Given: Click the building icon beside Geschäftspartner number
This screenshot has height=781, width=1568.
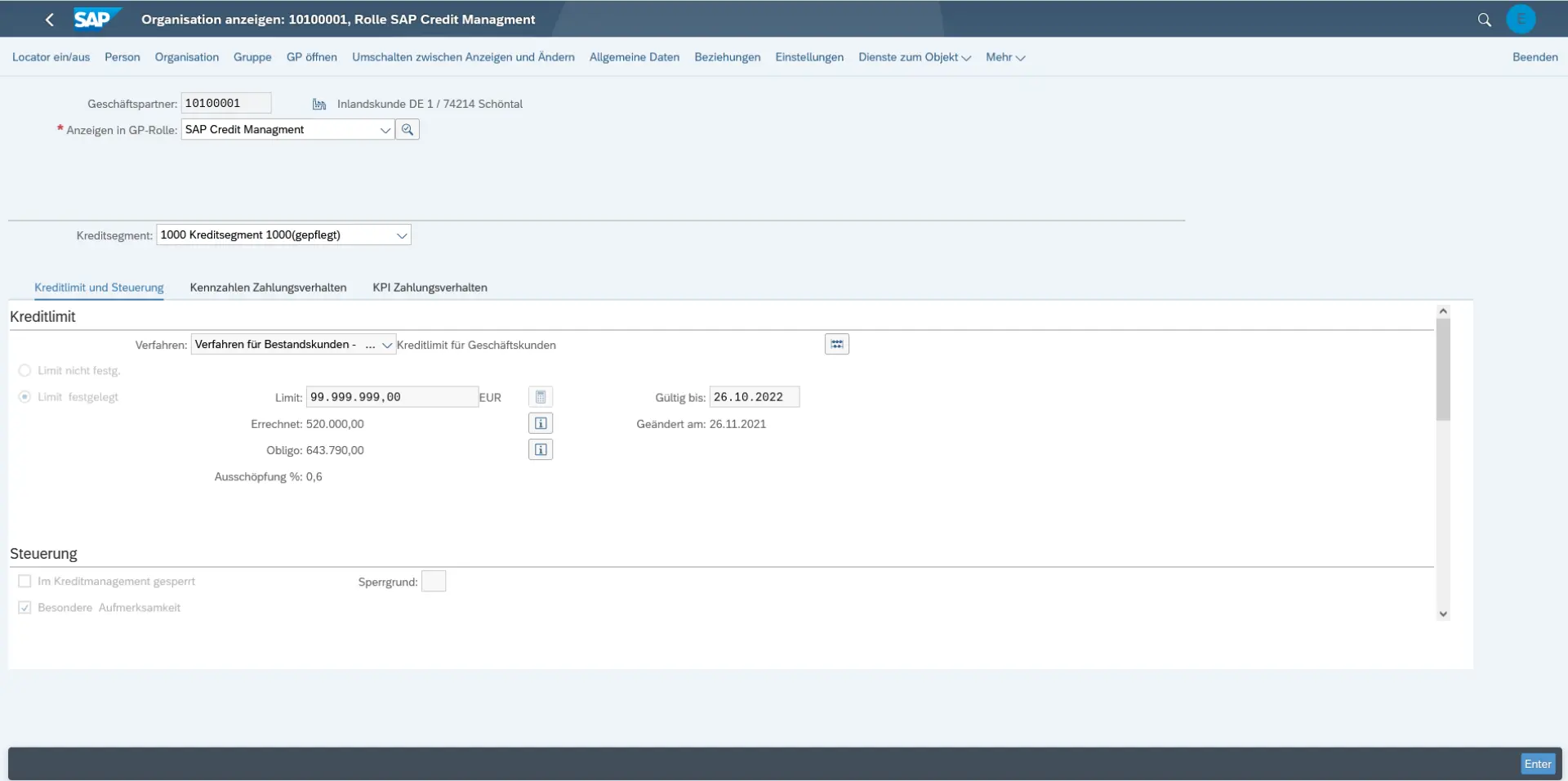Looking at the screenshot, I should click(x=319, y=105).
